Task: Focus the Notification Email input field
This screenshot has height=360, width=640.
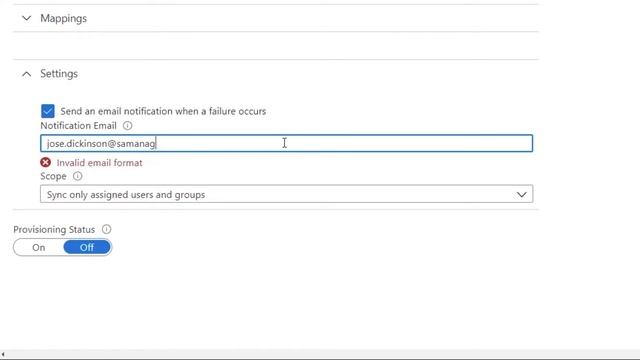Action: pos(287,143)
